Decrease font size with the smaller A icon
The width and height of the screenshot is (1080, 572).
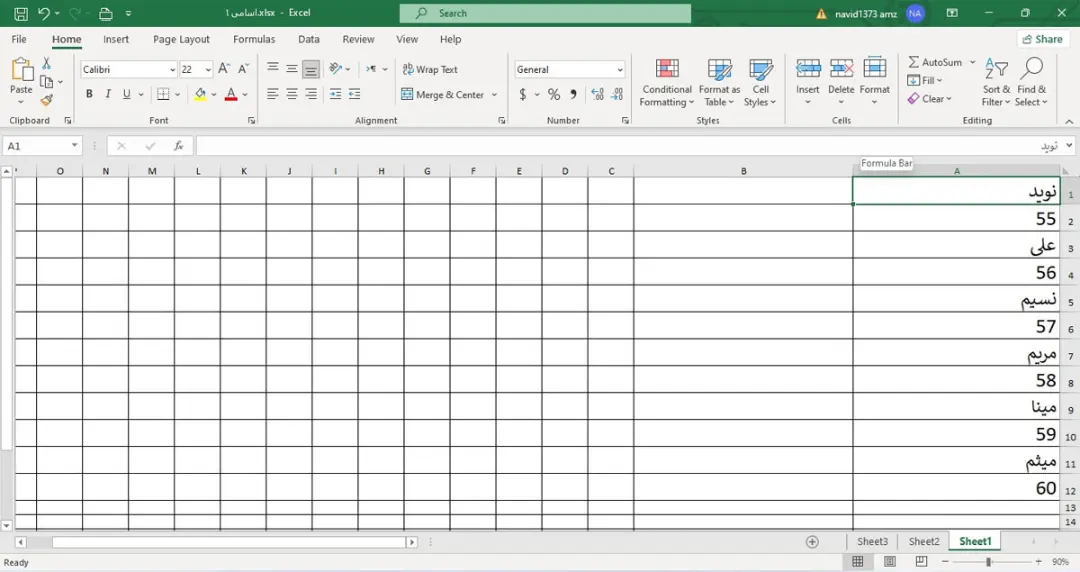[x=243, y=69]
